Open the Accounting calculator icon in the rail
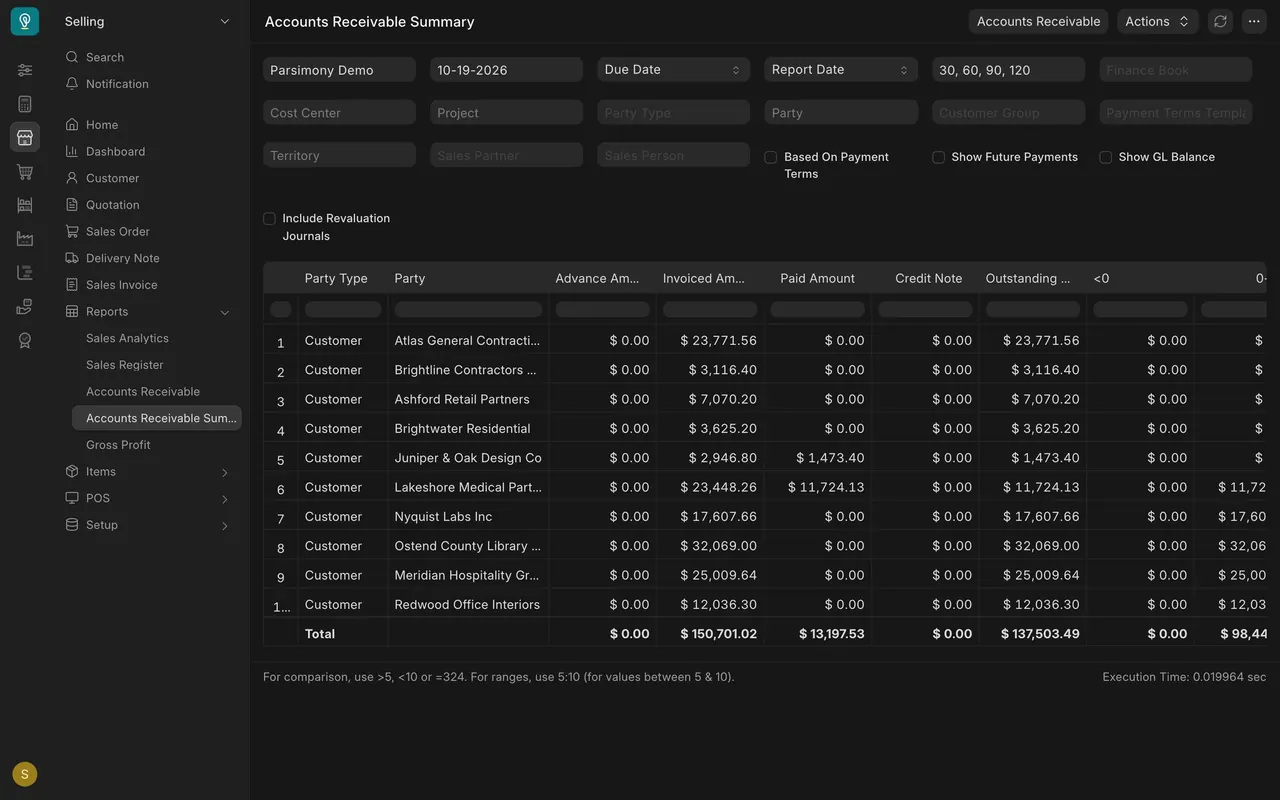The height and width of the screenshot is (800, 1280). tap(25, 104)
